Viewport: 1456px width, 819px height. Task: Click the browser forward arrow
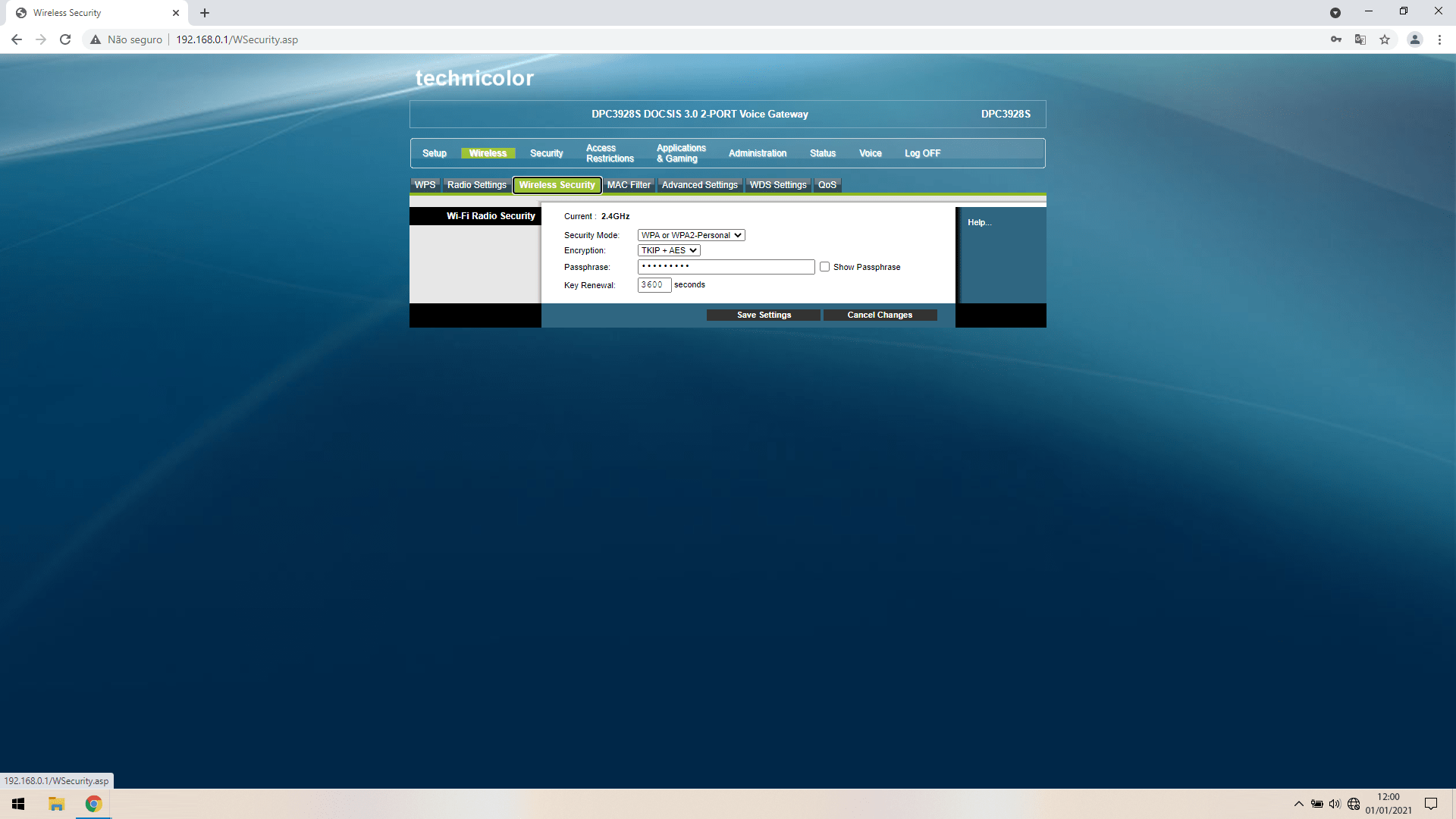[41, 39]
